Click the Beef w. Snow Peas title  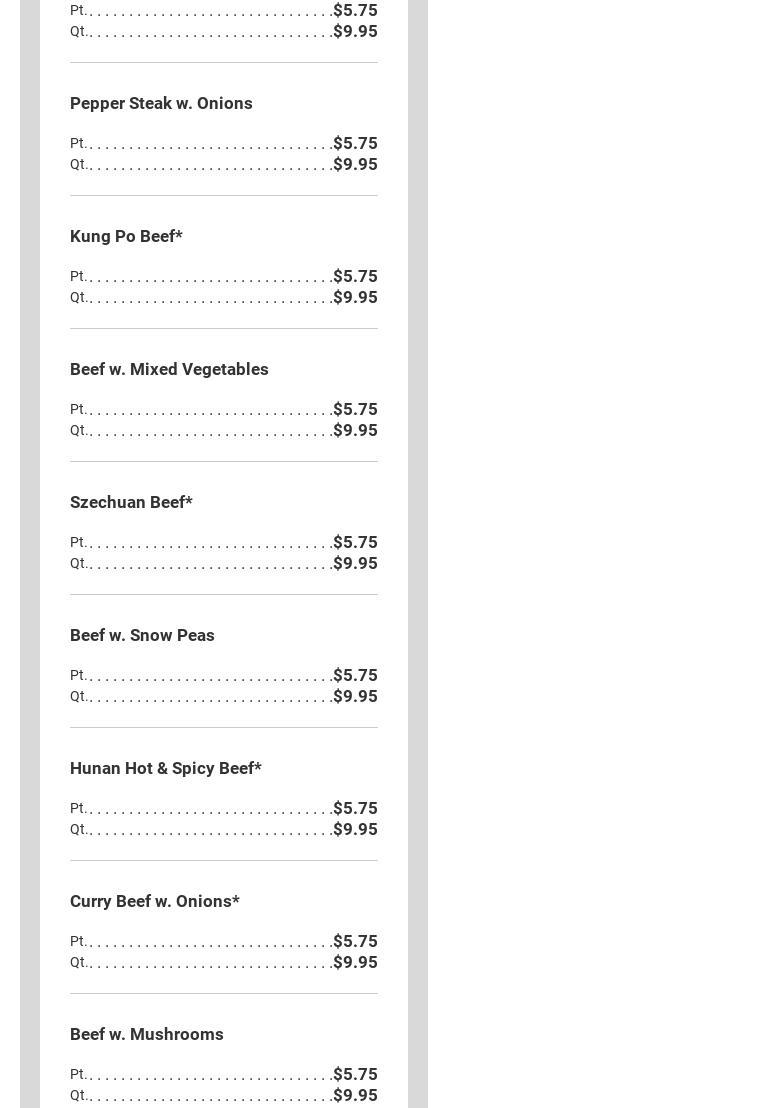coord(142,635)
